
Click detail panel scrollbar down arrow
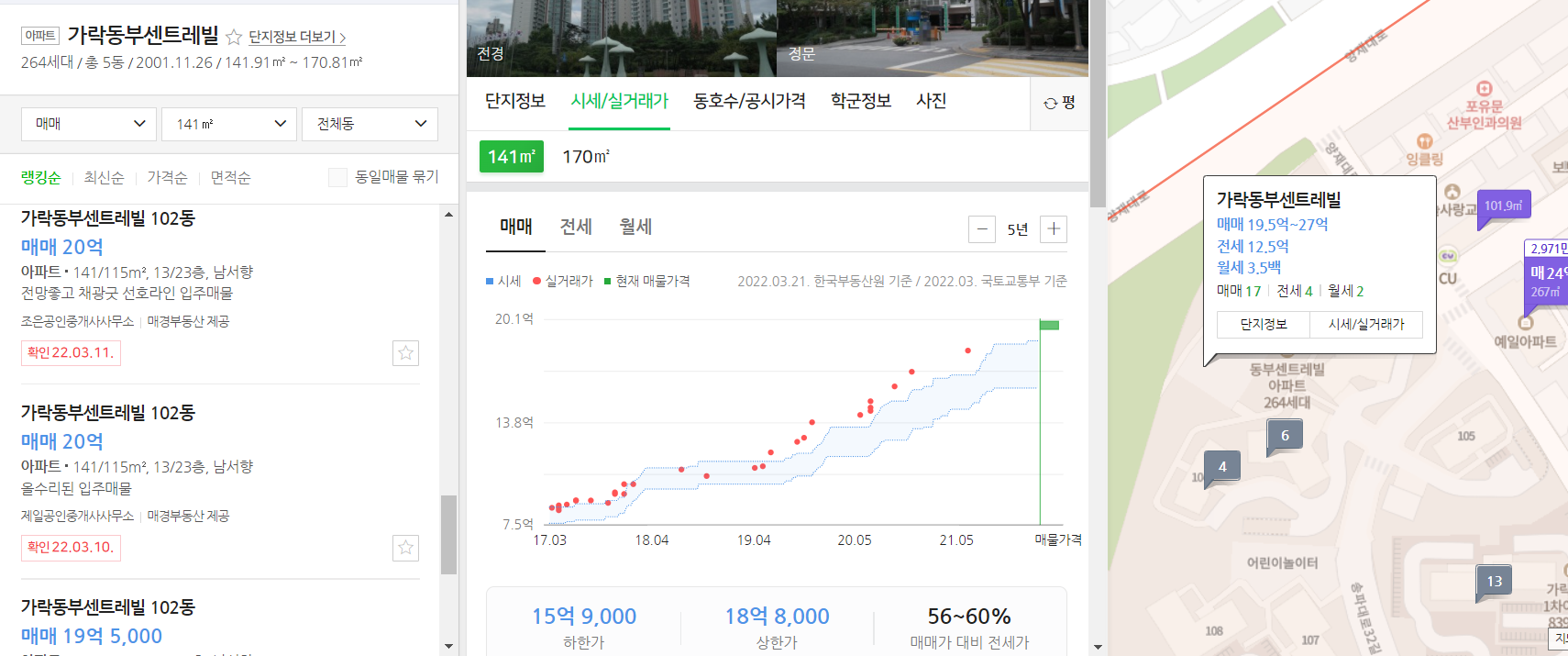click(1098, 647)
